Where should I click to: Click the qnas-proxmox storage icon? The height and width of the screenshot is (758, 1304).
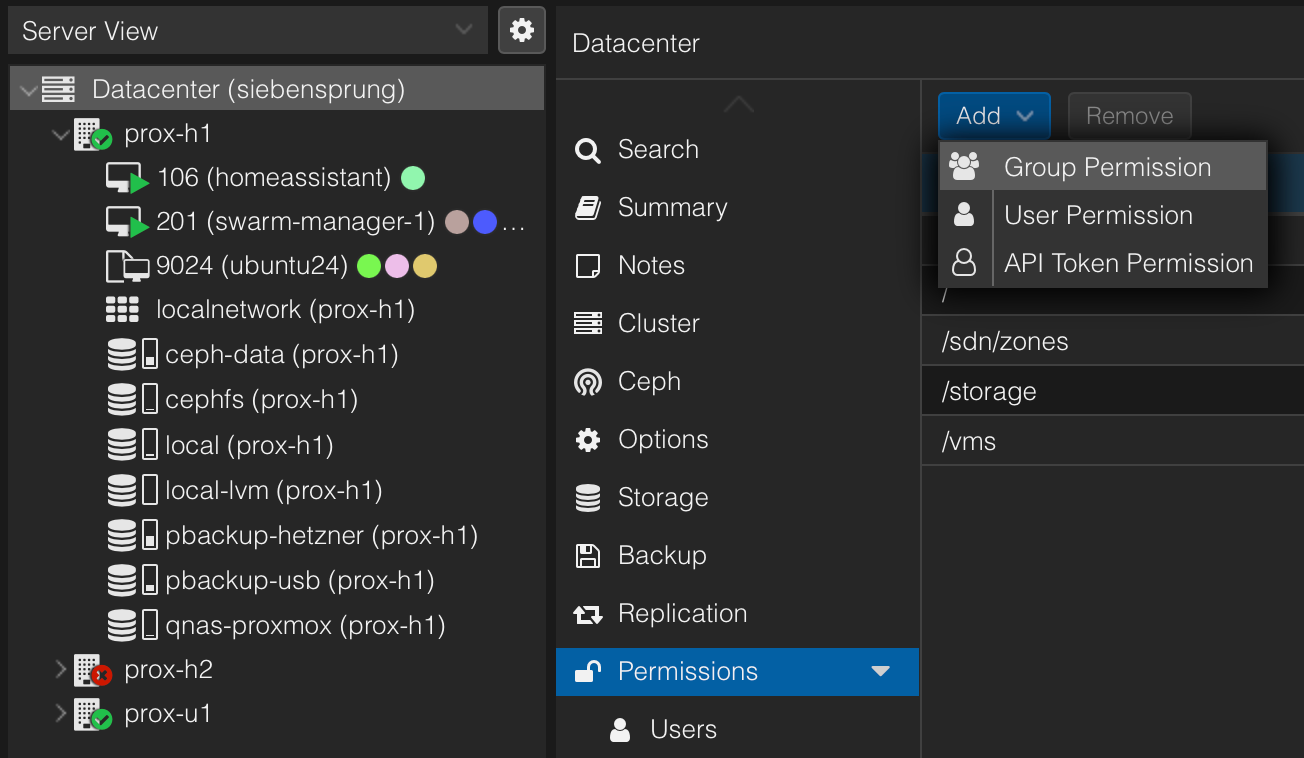[133, 626]
